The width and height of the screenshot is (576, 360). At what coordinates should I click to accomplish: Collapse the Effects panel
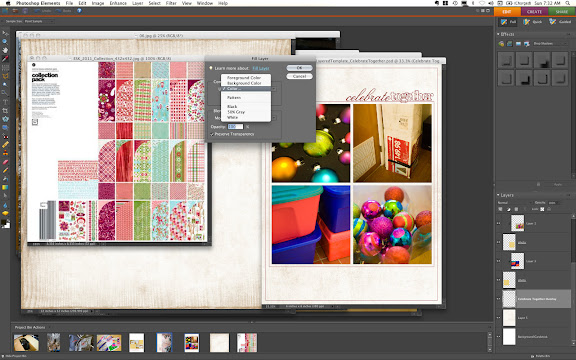pos(498,34)
